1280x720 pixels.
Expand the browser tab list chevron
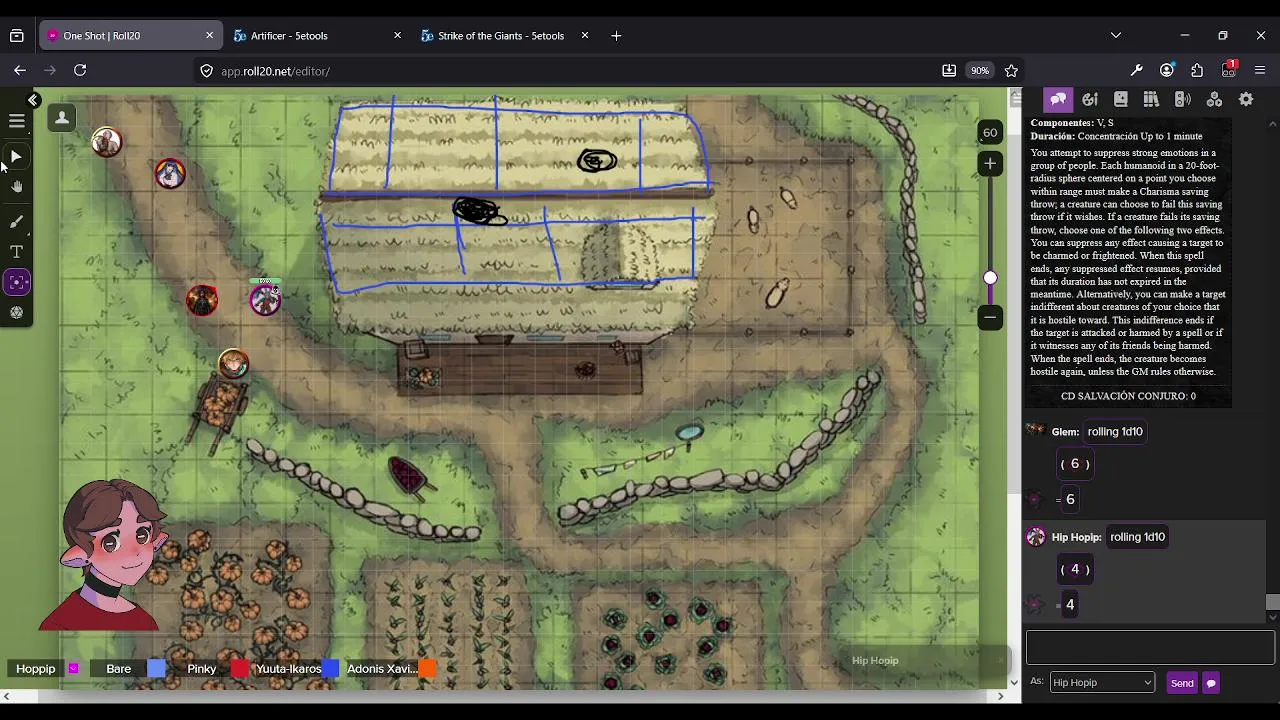click(1116, 35)
